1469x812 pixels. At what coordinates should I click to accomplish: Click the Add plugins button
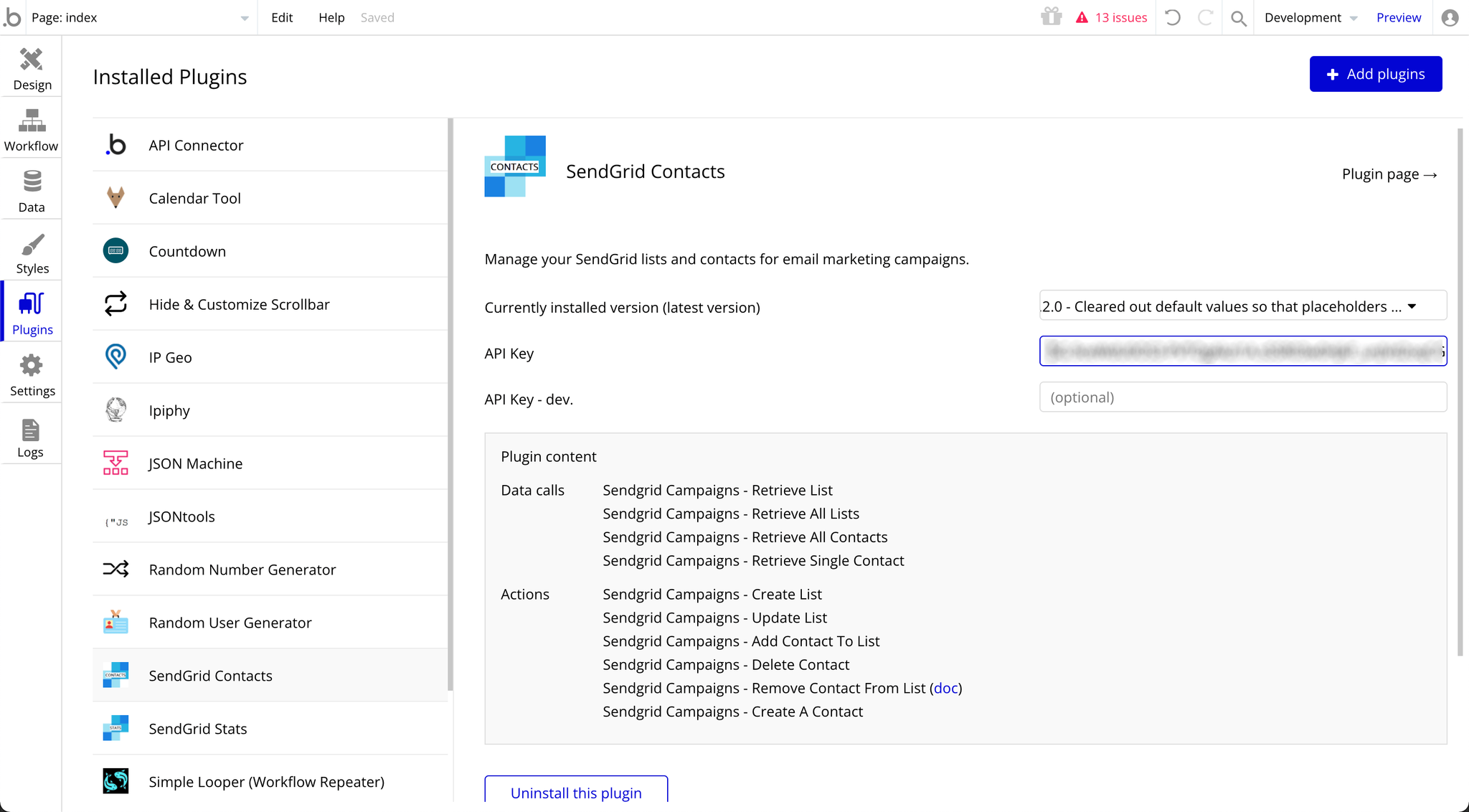click(1375, 74)
